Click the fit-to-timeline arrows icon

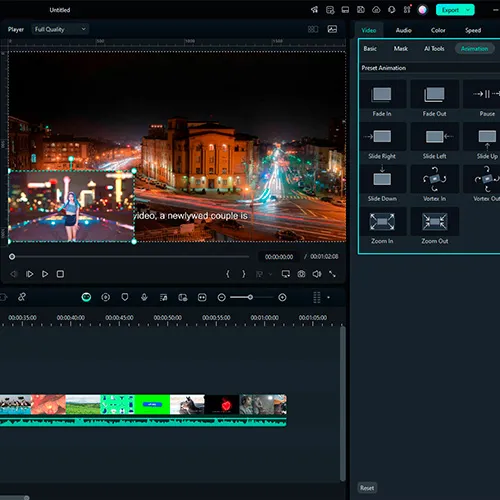(x=202, y=297)
